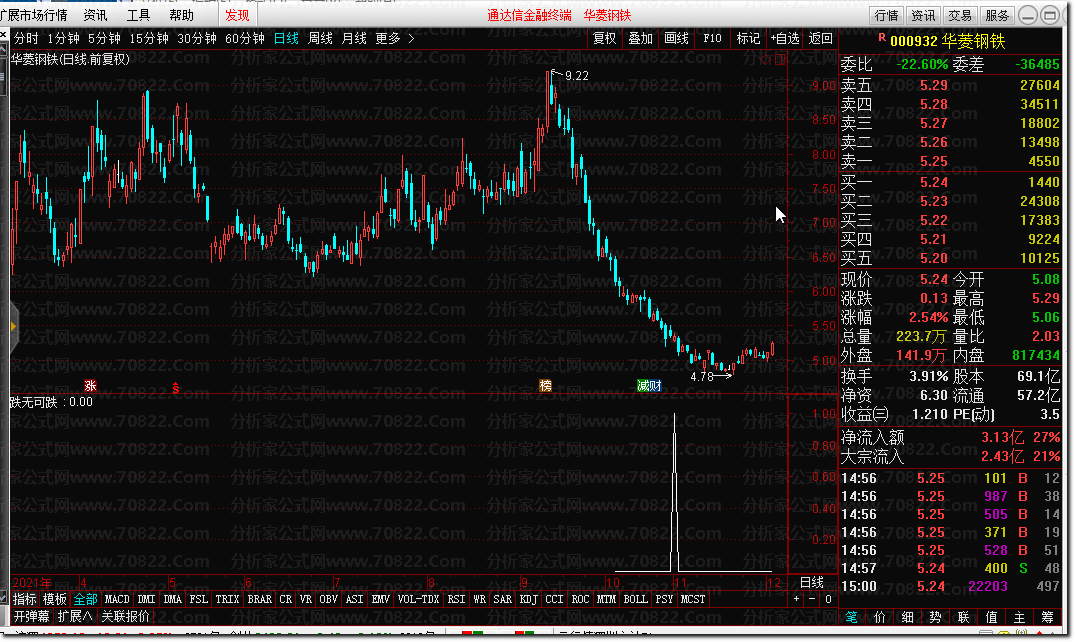1076x642 pixels.
Task: Expand the 更多 periods dropdown
Action: click(395, 38)
